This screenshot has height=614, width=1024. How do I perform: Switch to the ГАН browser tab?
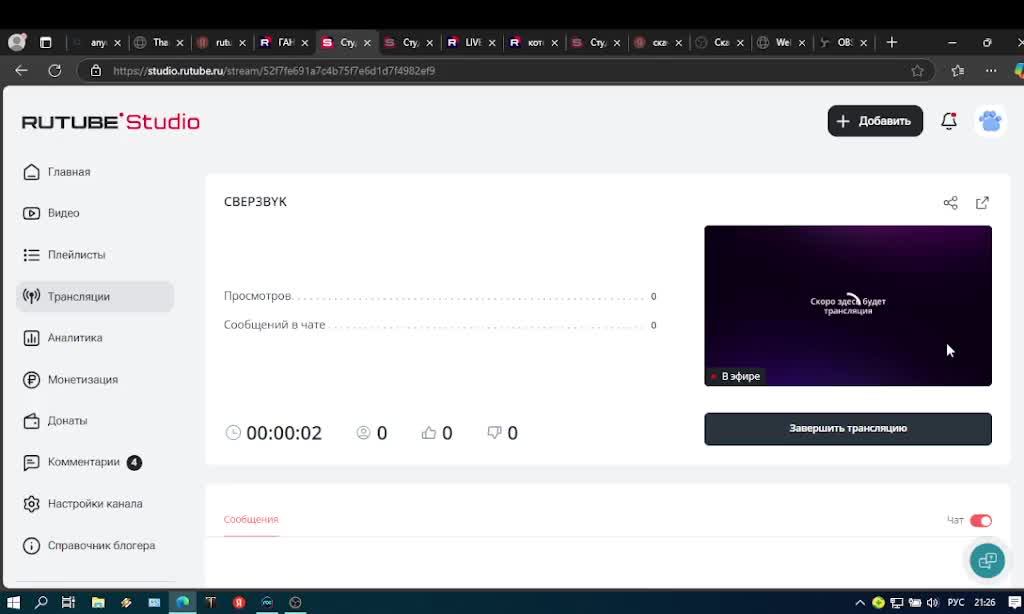(285, 42)
